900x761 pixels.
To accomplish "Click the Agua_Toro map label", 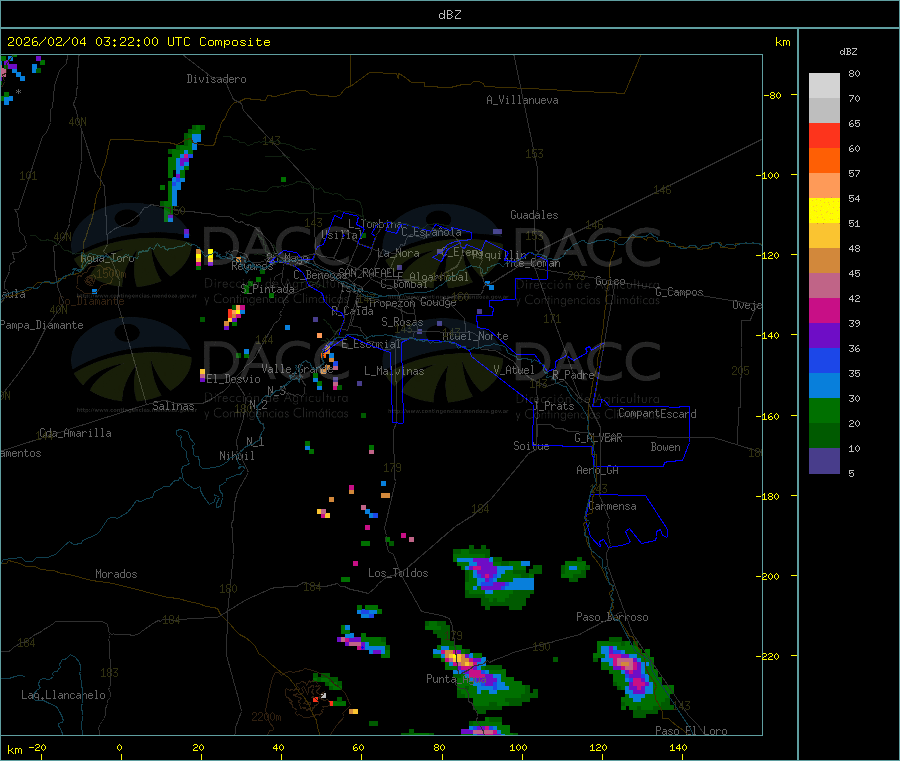I will point(107,258).
